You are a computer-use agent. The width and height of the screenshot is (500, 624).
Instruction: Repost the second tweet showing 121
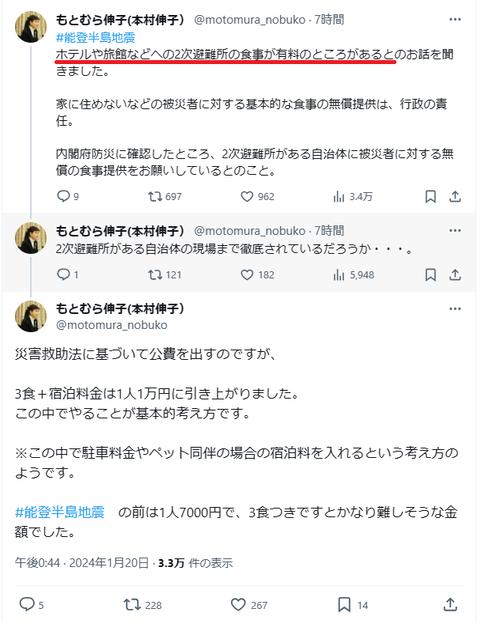(x=164, y=275)
